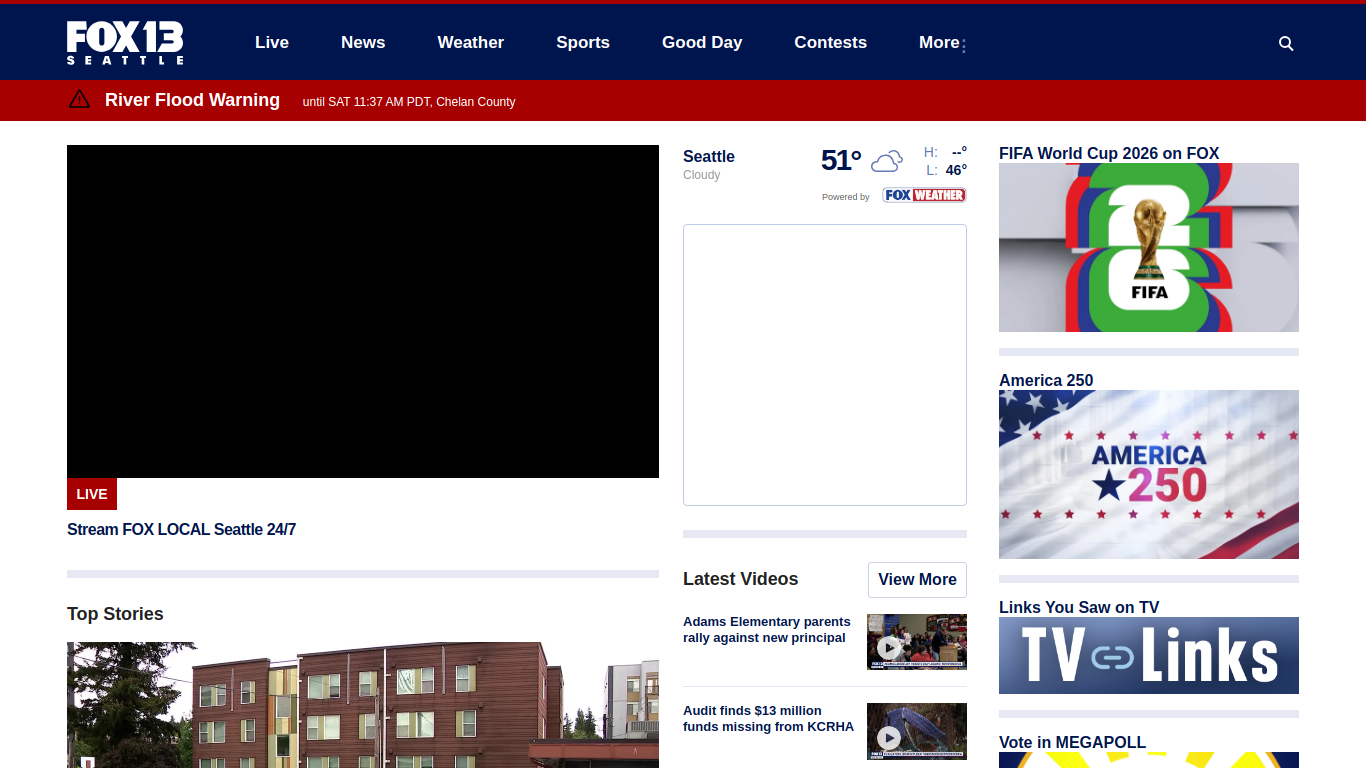
Task: Click the Latest Videos heading
Action: [741, 579]
